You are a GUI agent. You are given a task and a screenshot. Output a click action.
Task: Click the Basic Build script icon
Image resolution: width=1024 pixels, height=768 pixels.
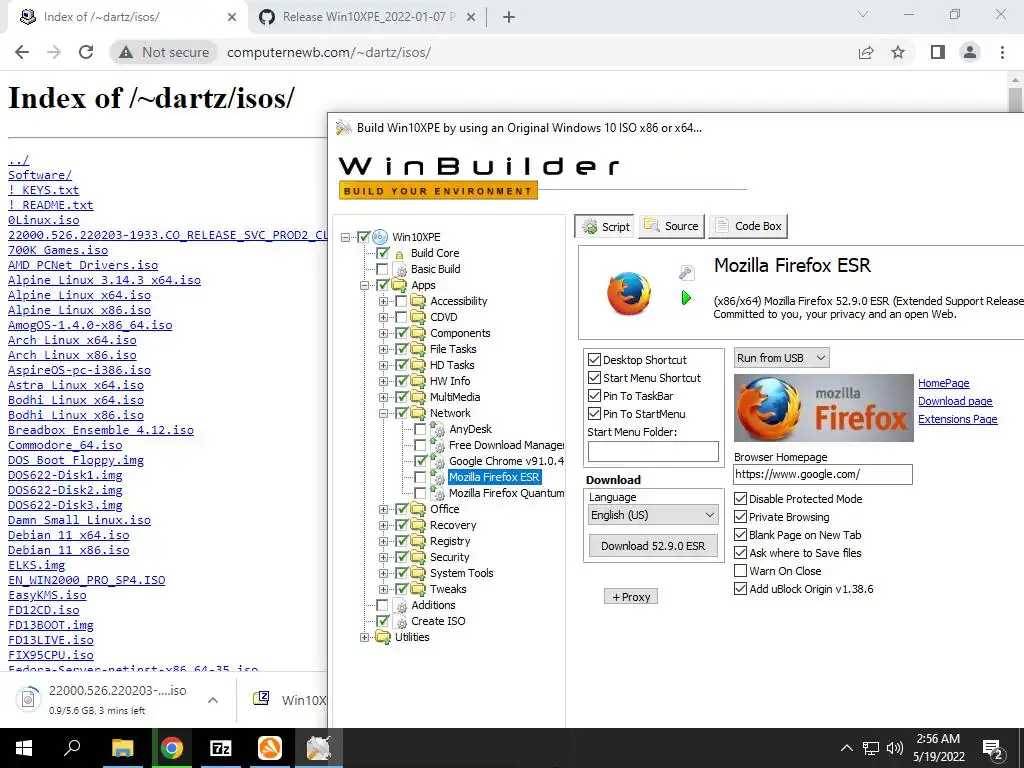(400, 269)
